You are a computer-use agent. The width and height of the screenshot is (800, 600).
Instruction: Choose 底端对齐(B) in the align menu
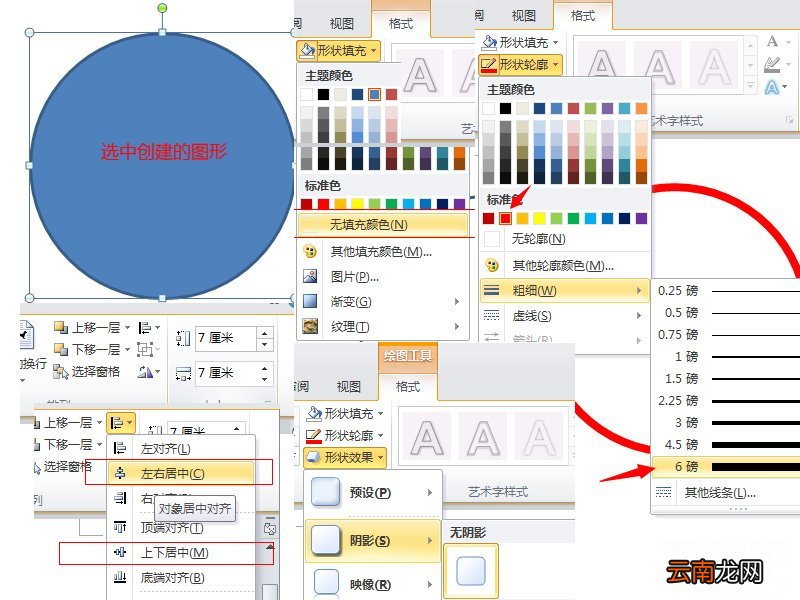click(x=181, y=578)
